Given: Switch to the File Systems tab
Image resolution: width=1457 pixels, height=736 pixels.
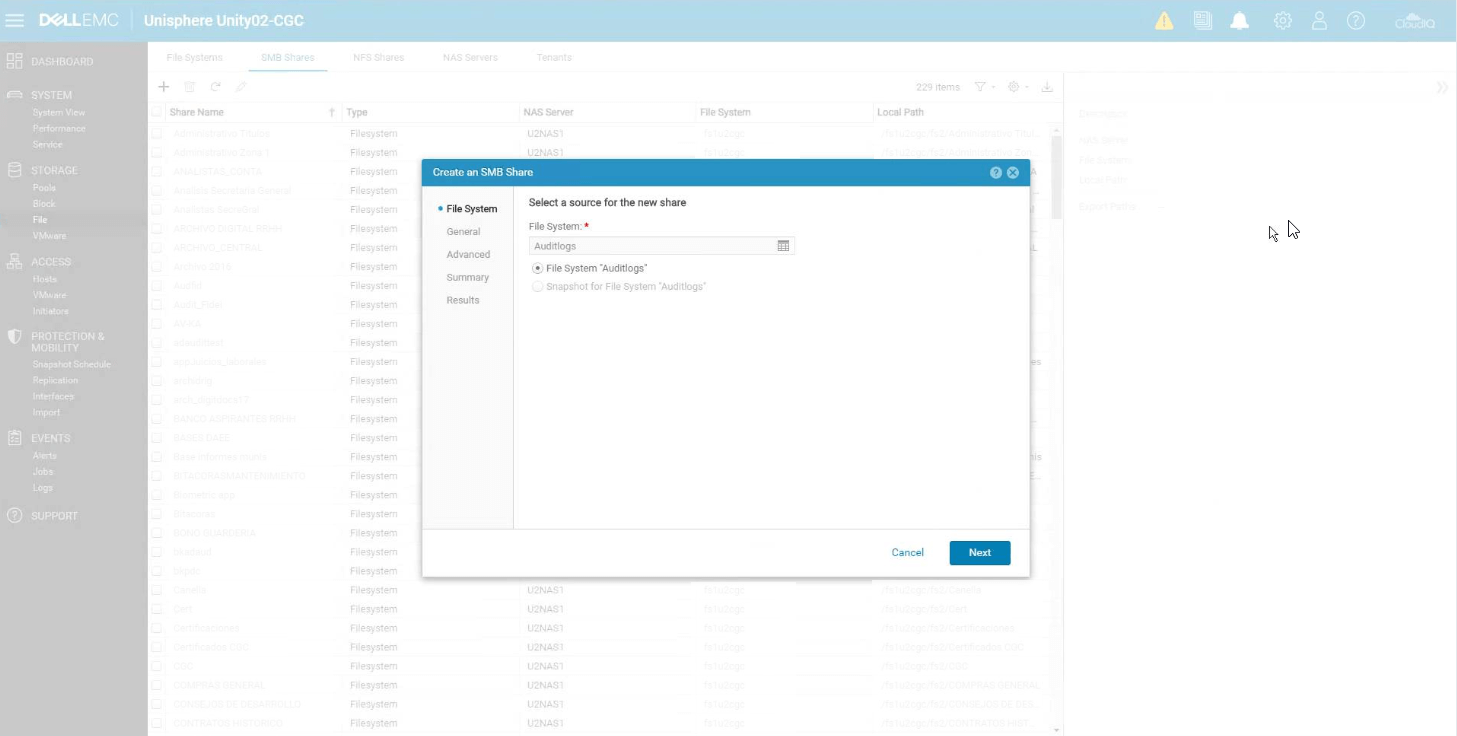Looking at the screenshot, I should 195,57.
